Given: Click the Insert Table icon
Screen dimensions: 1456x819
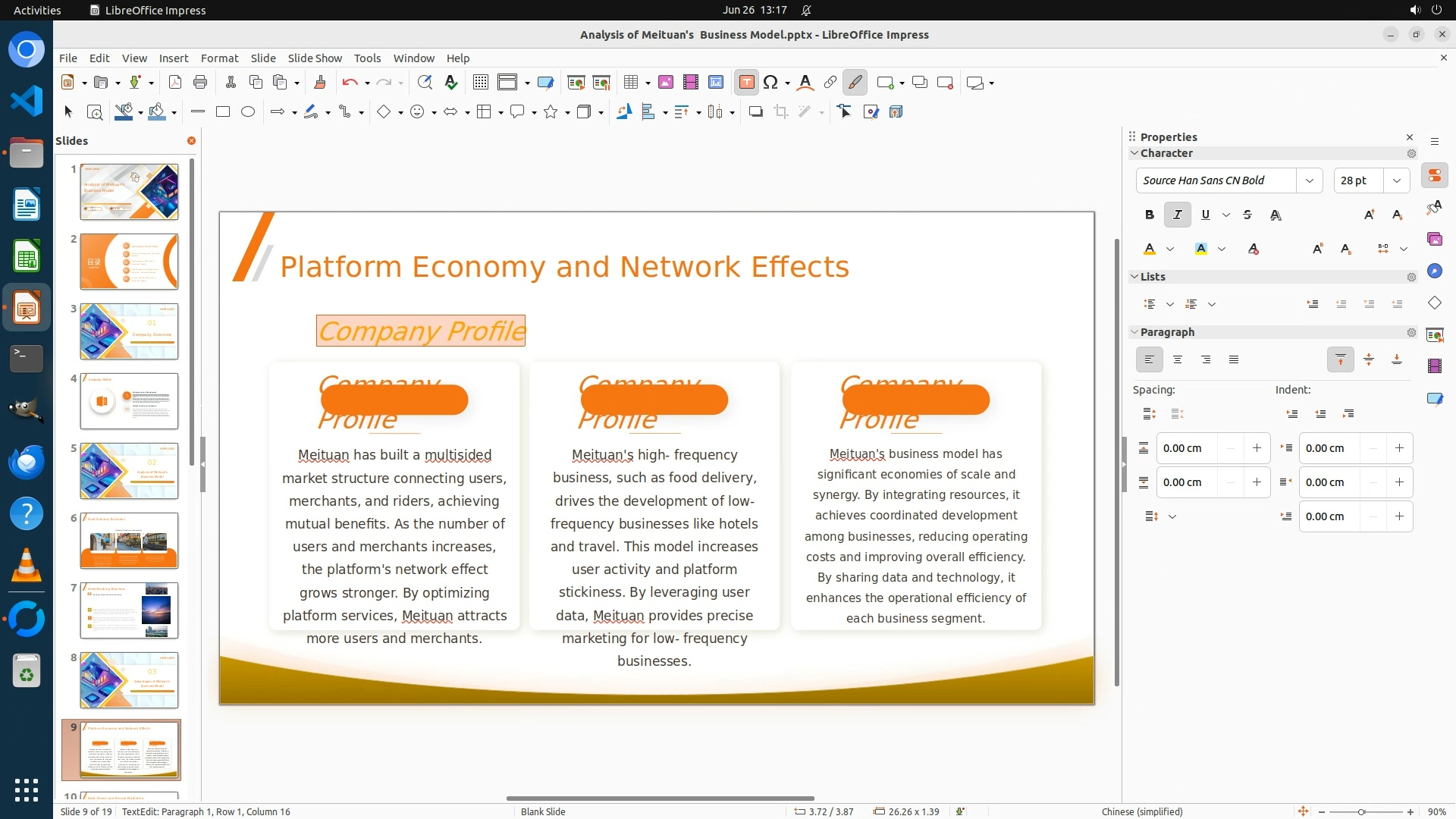Looking at the screenshot, I should click(630, 83).
